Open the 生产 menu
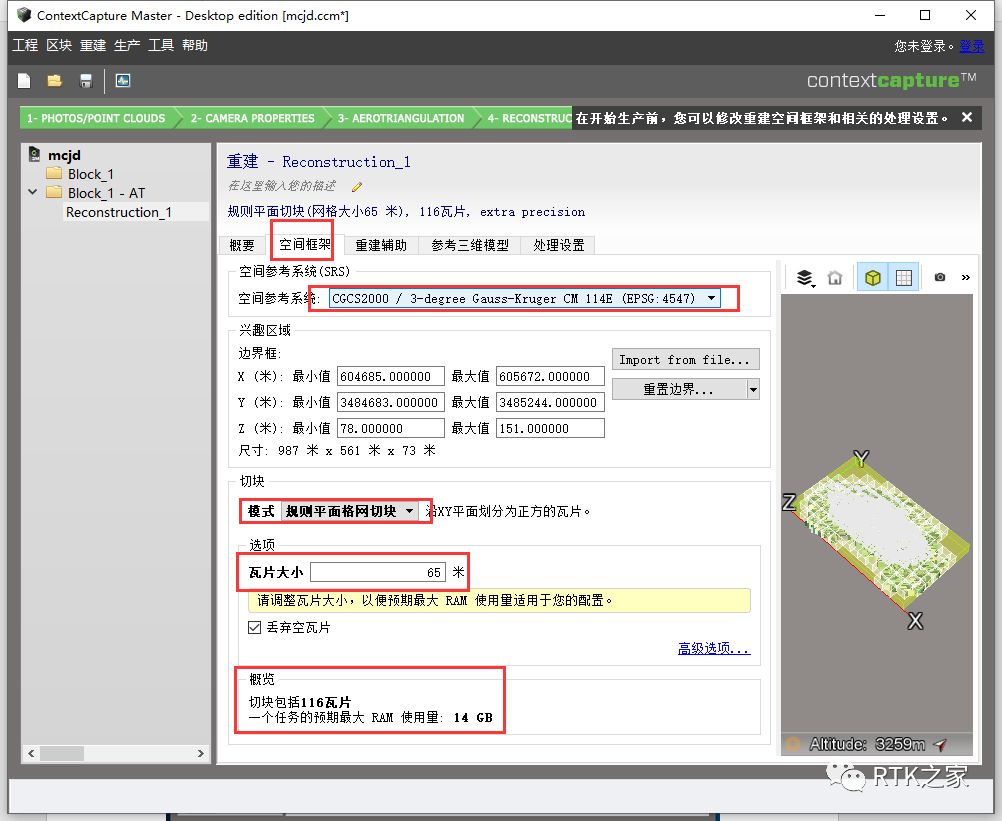The height and width of the screenshot is (821, 1002). tap(127, 45)
